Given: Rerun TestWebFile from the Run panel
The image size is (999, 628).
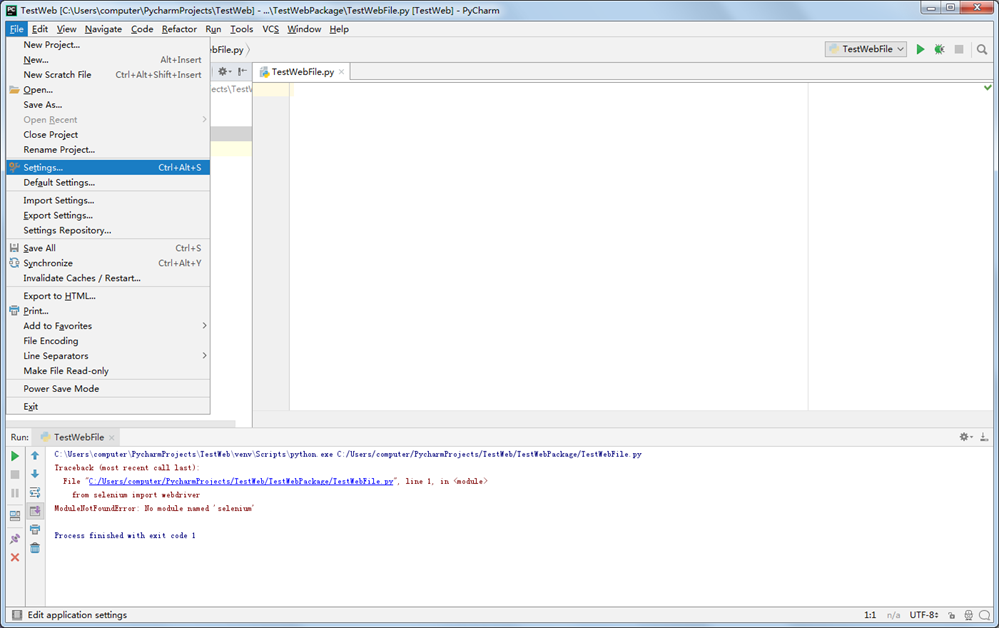Looking at the screenshot, I should pyautogui.click(x=15, y=456).
